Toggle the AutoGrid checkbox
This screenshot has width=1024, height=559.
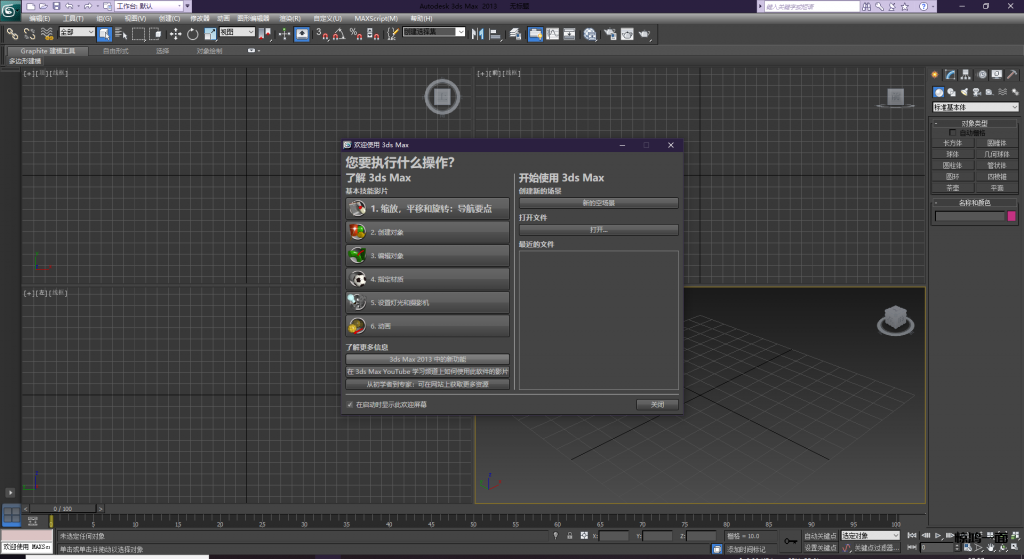point(954,132)
